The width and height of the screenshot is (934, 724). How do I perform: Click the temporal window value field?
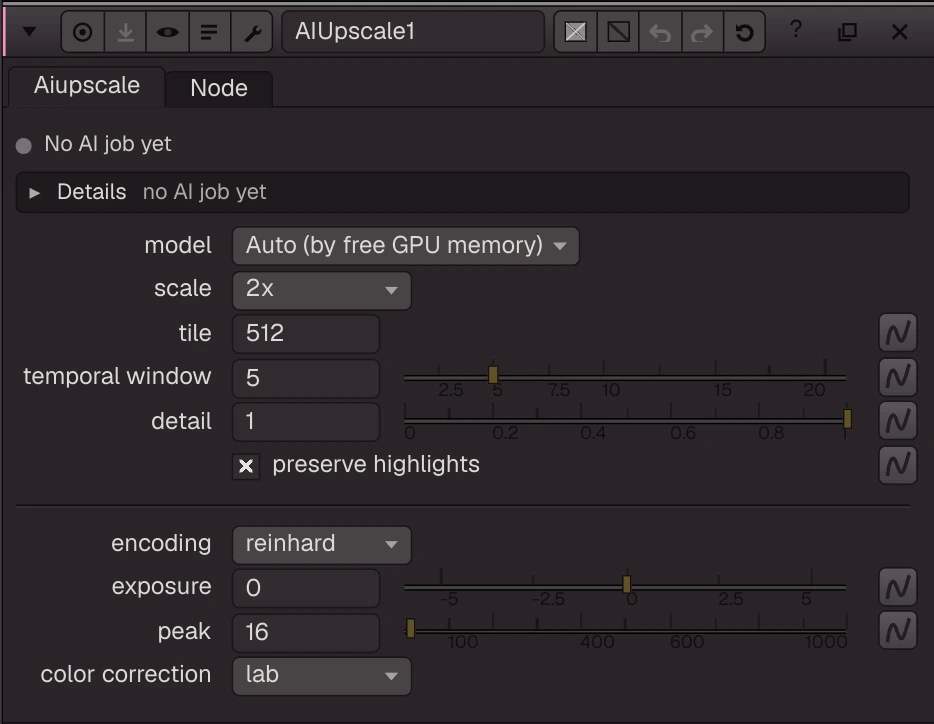point(306,378)
